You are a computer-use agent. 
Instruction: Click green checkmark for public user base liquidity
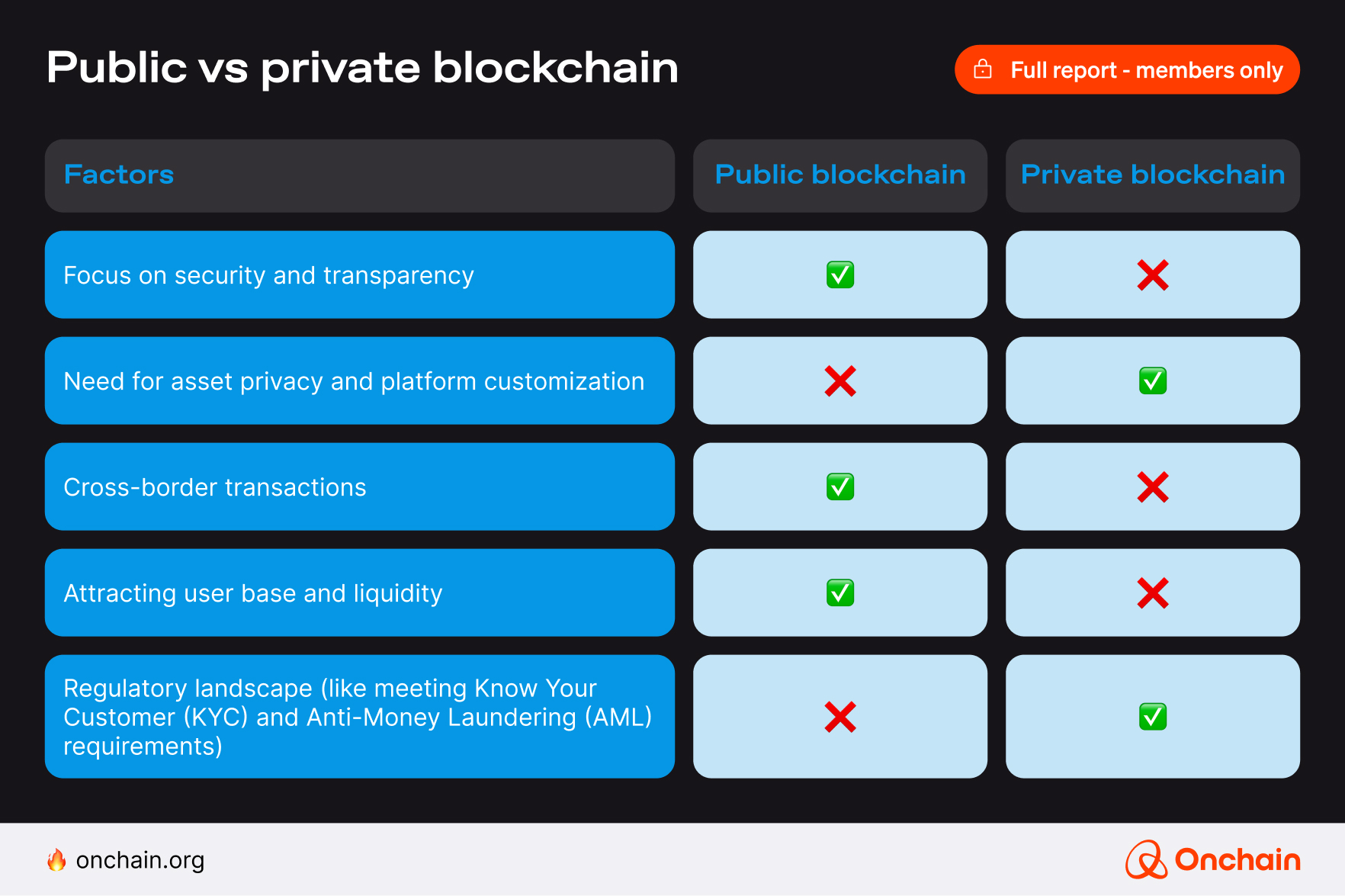click(839, 593)
